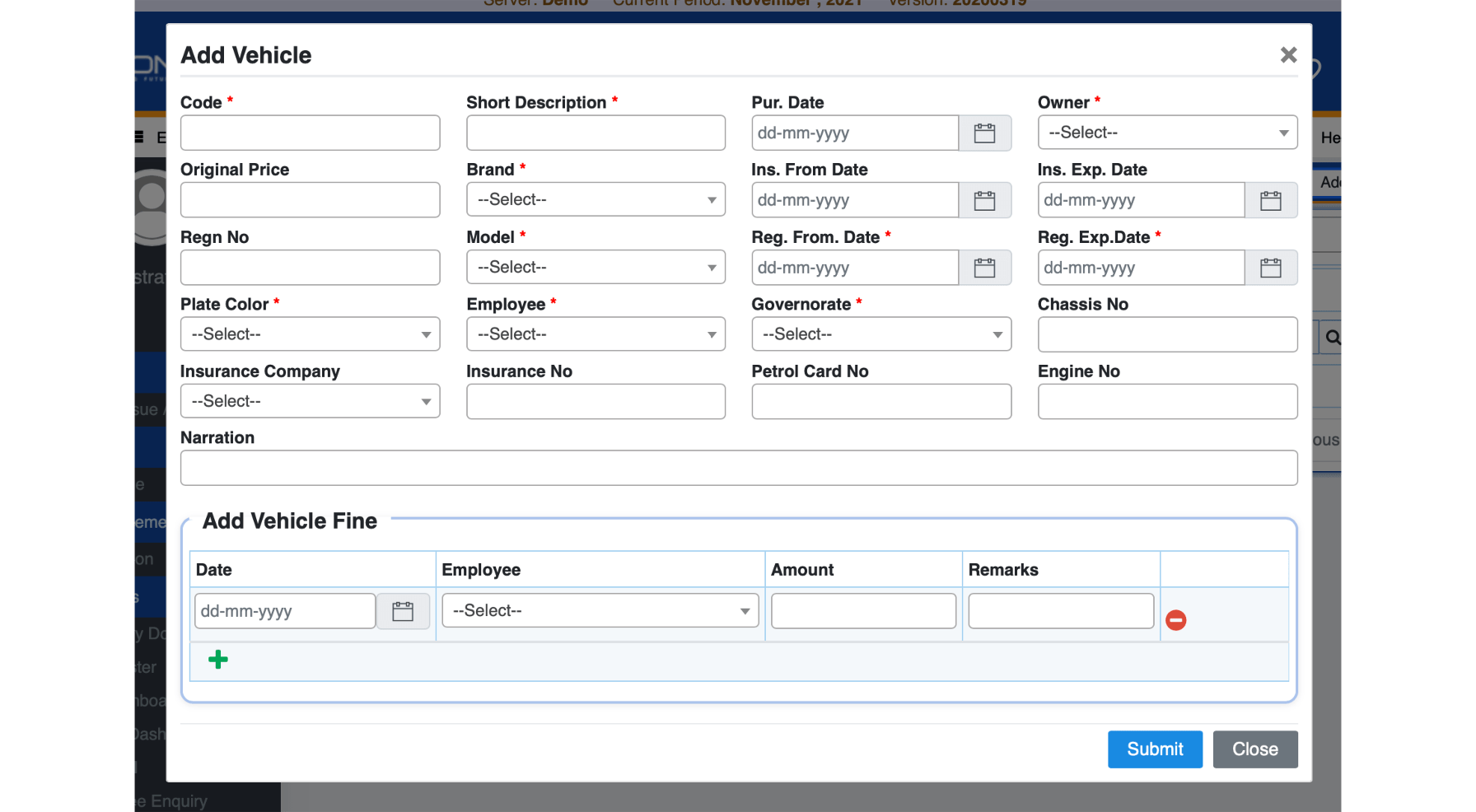
Task: Click the Engine No field
Action: [x=1167, y=402]
